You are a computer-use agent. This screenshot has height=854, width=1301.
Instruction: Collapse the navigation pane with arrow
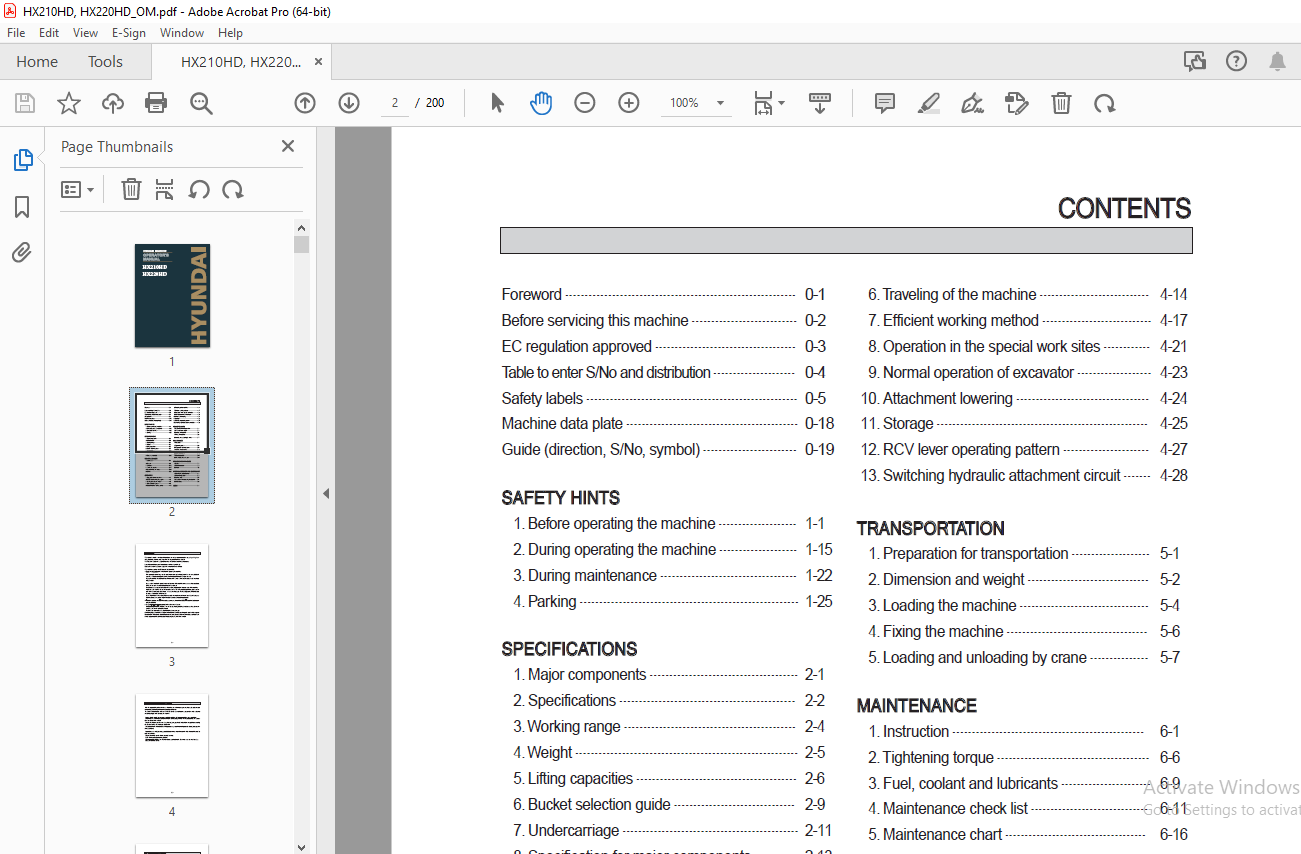[x=326, y=493]
